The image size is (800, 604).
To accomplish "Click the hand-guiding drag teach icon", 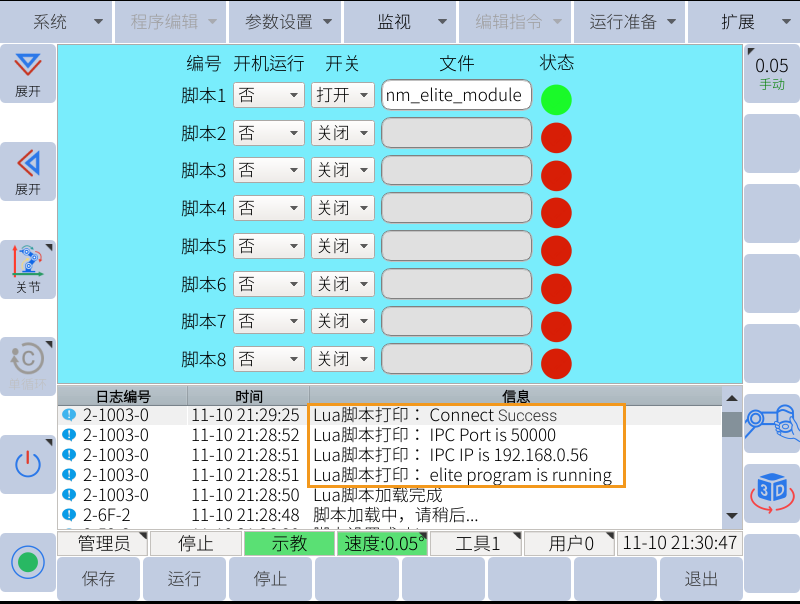I will pos(772,424).
